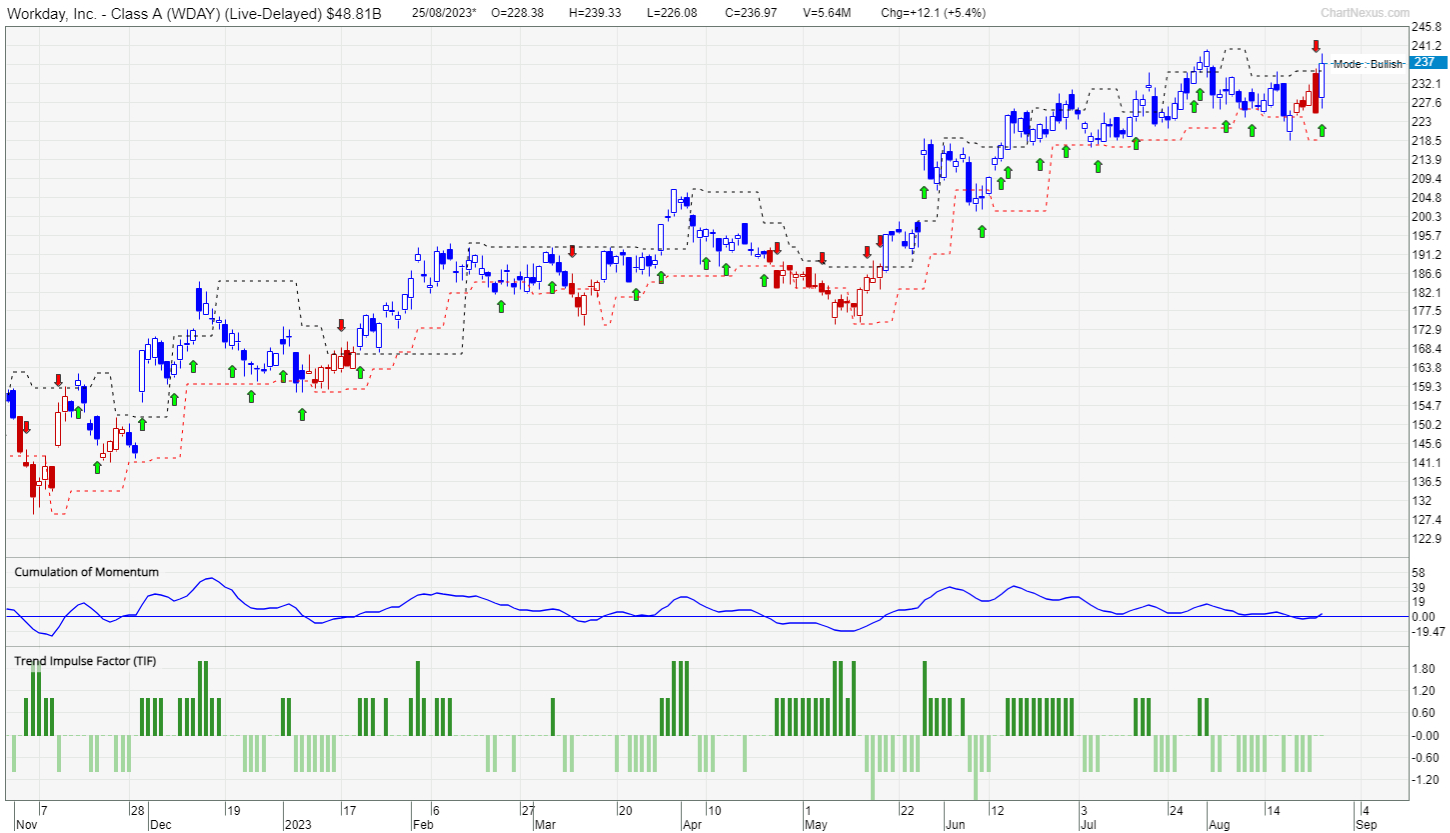Click the 218.5 price axis label

tap(1425, 141)
